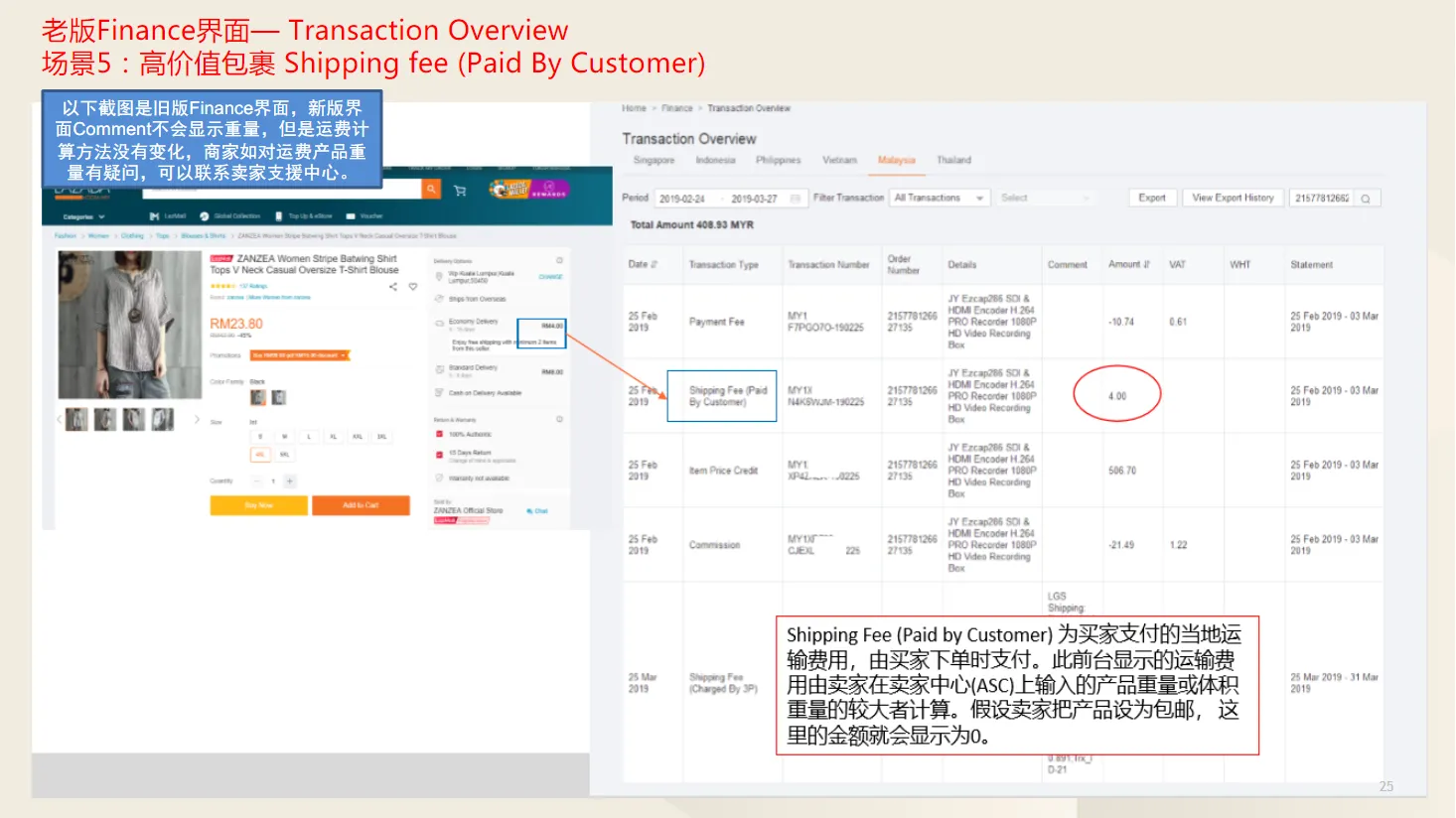Select the Black color family swatch
This screenshot has width=1456, height=818.
pos(259,397)
